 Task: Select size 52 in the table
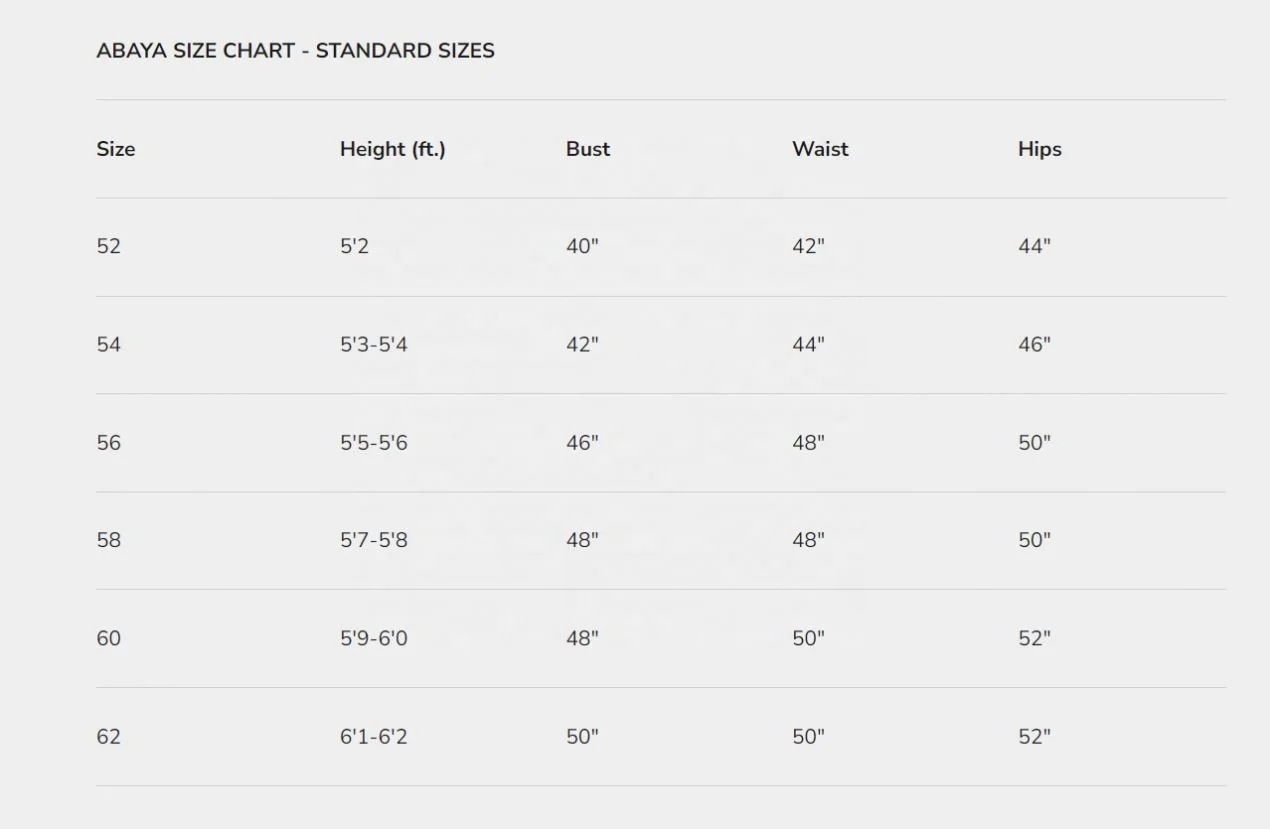click(108, 246)
